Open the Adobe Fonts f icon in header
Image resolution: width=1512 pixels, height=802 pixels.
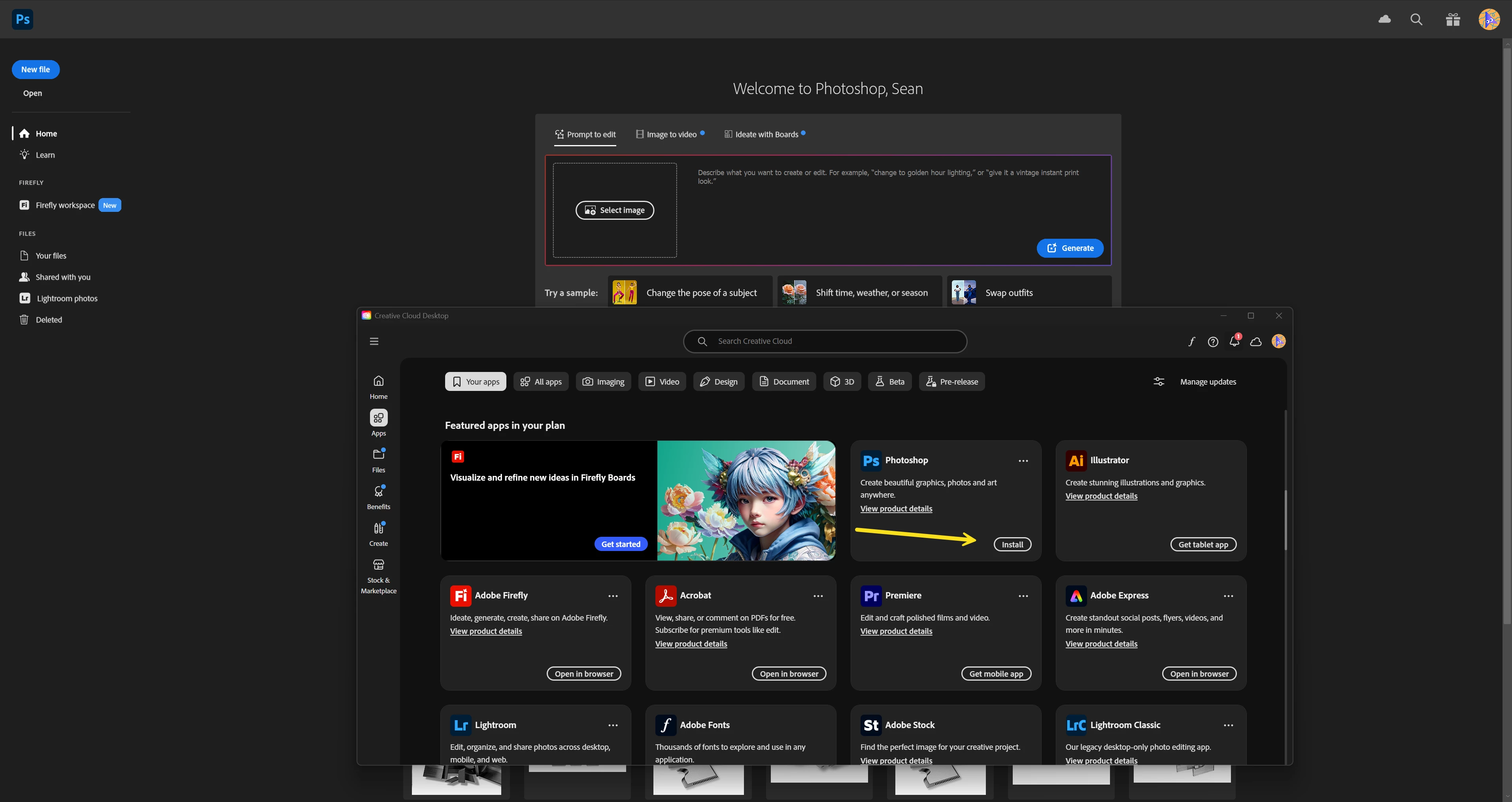coord(1191,342)
